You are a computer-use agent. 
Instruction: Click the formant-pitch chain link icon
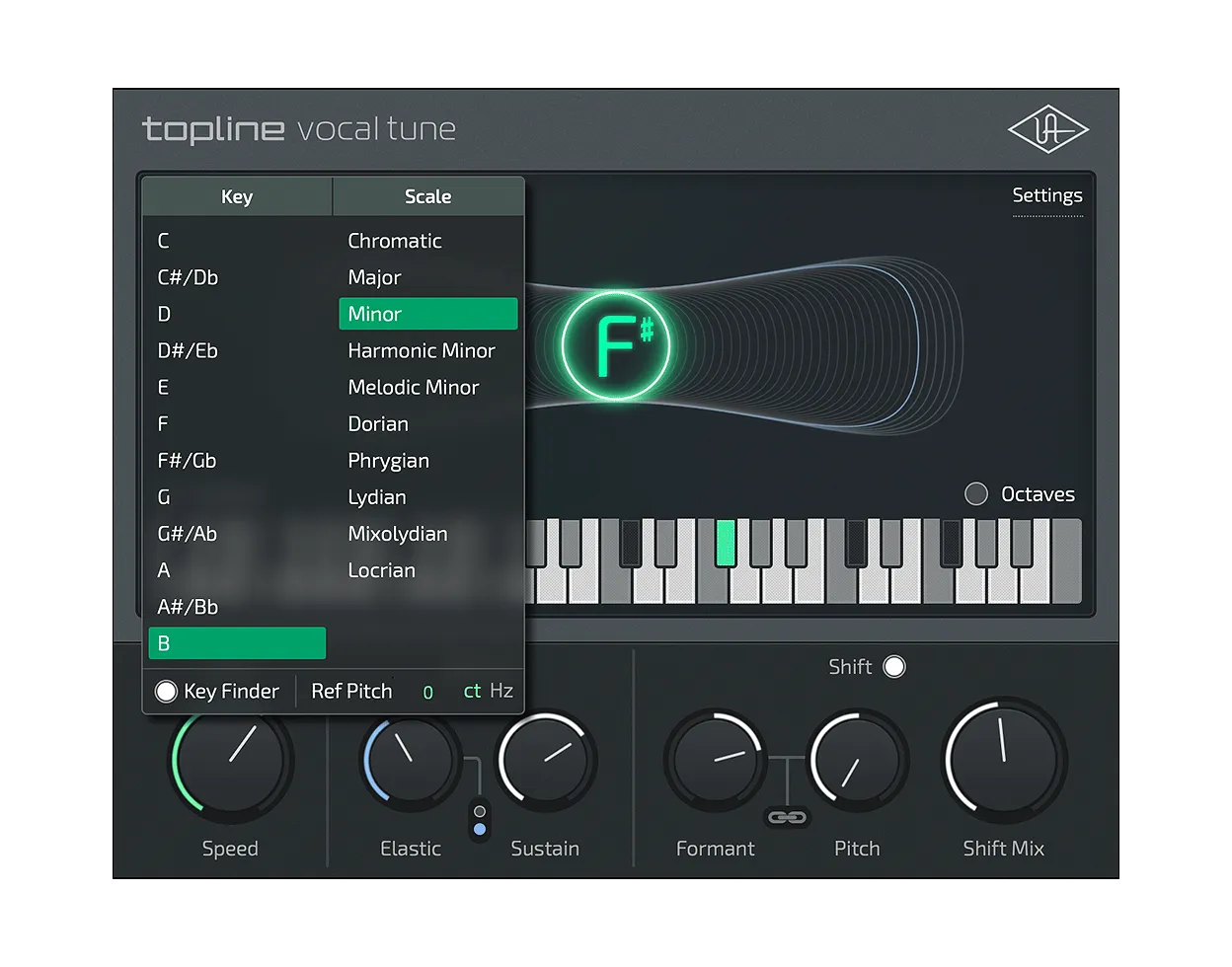pos(787,817)
